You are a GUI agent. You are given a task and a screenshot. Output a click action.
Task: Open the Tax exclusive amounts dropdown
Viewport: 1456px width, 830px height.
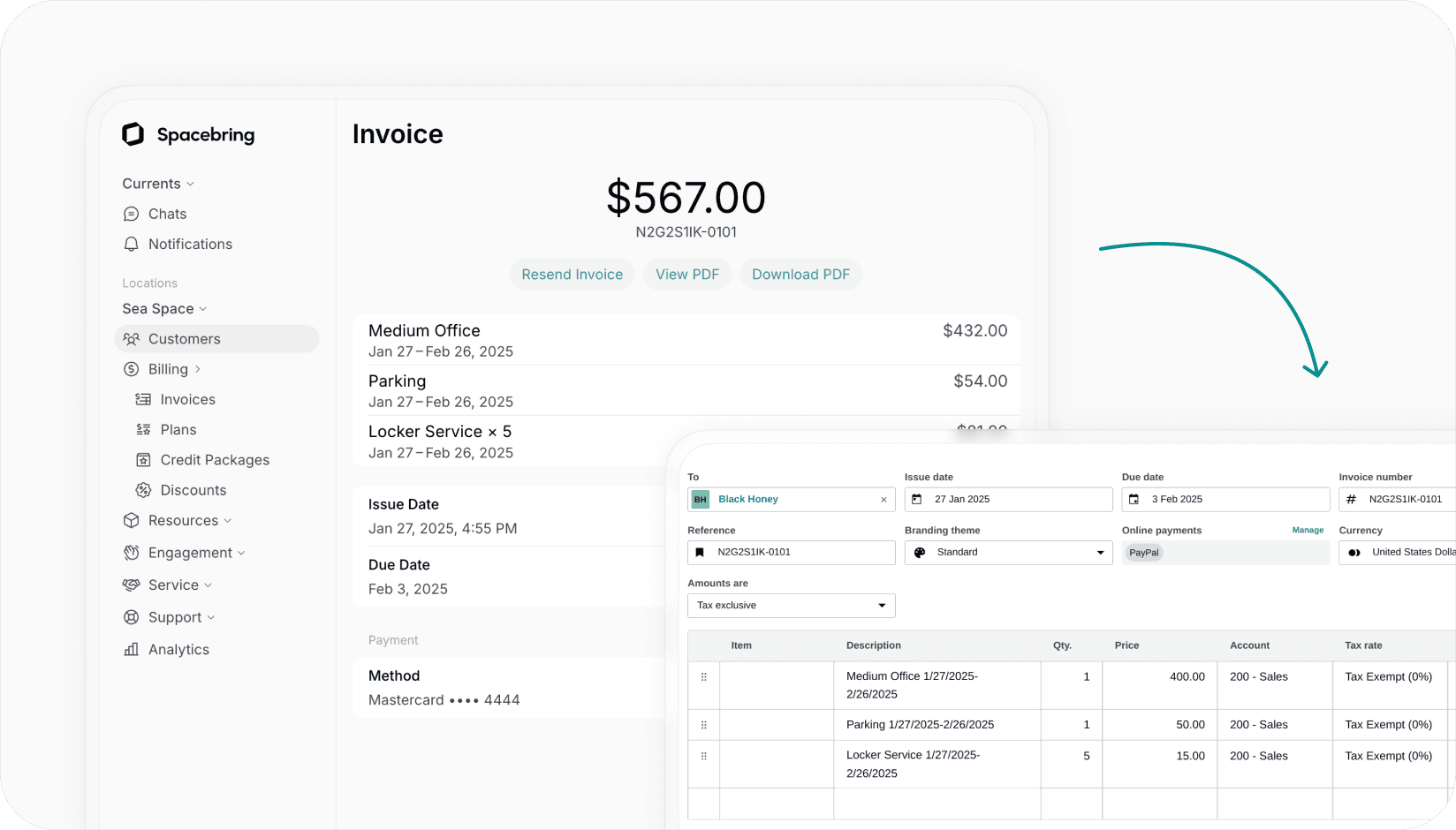[791, 606]
